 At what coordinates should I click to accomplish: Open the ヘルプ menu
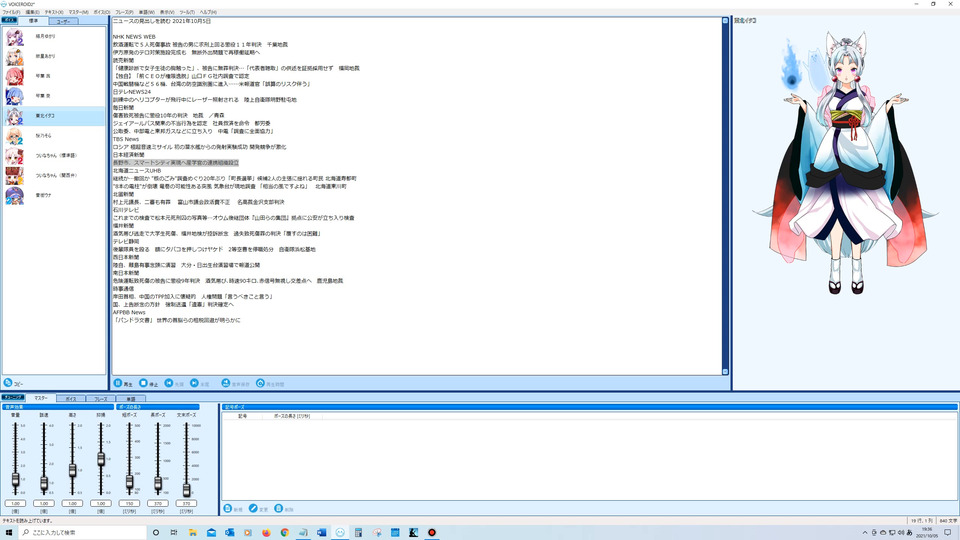(208, 12)
